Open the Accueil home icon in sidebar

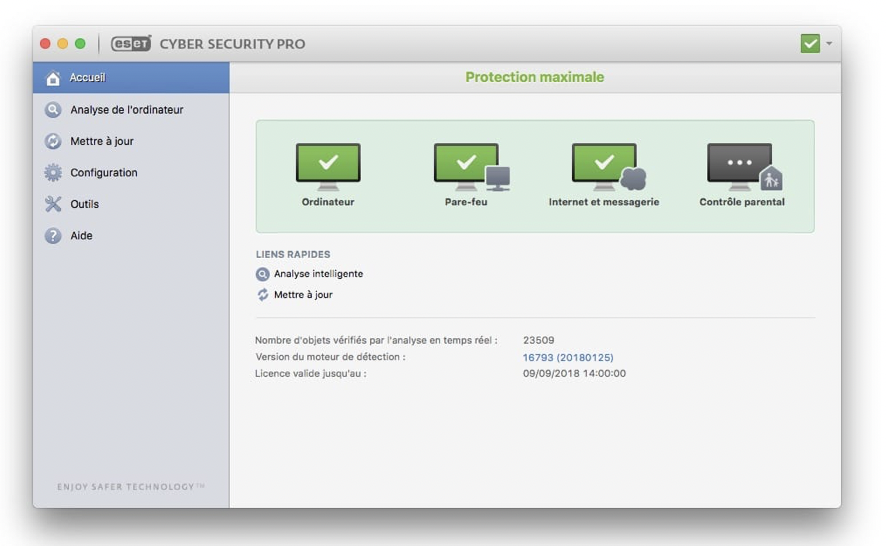click(x=53, y=78)
